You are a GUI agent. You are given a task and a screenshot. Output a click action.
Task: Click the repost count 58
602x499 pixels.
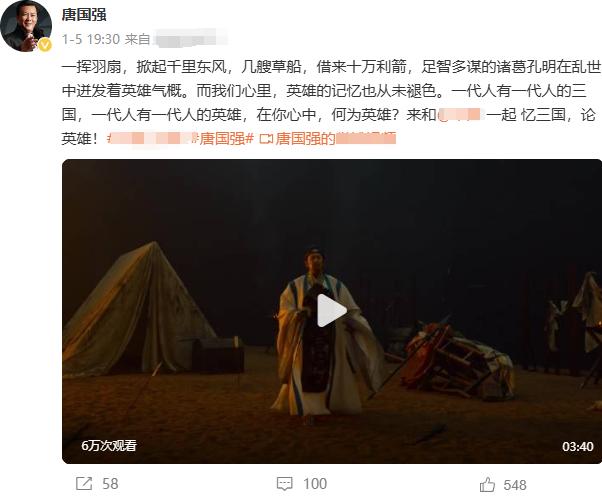(x=110, y=484)
